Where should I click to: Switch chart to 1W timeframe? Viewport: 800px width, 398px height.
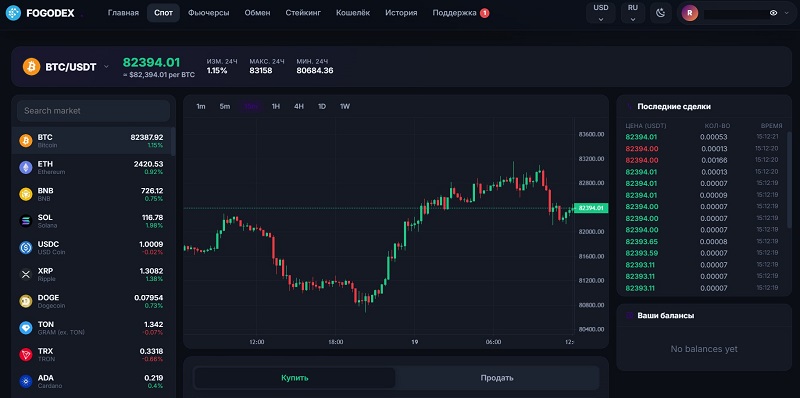tap(345, 106)
